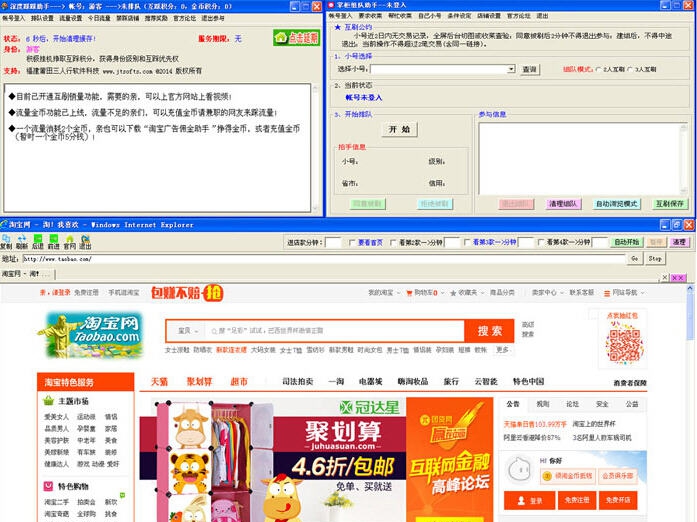Click the Stop button next to address bar

[655, 258]
